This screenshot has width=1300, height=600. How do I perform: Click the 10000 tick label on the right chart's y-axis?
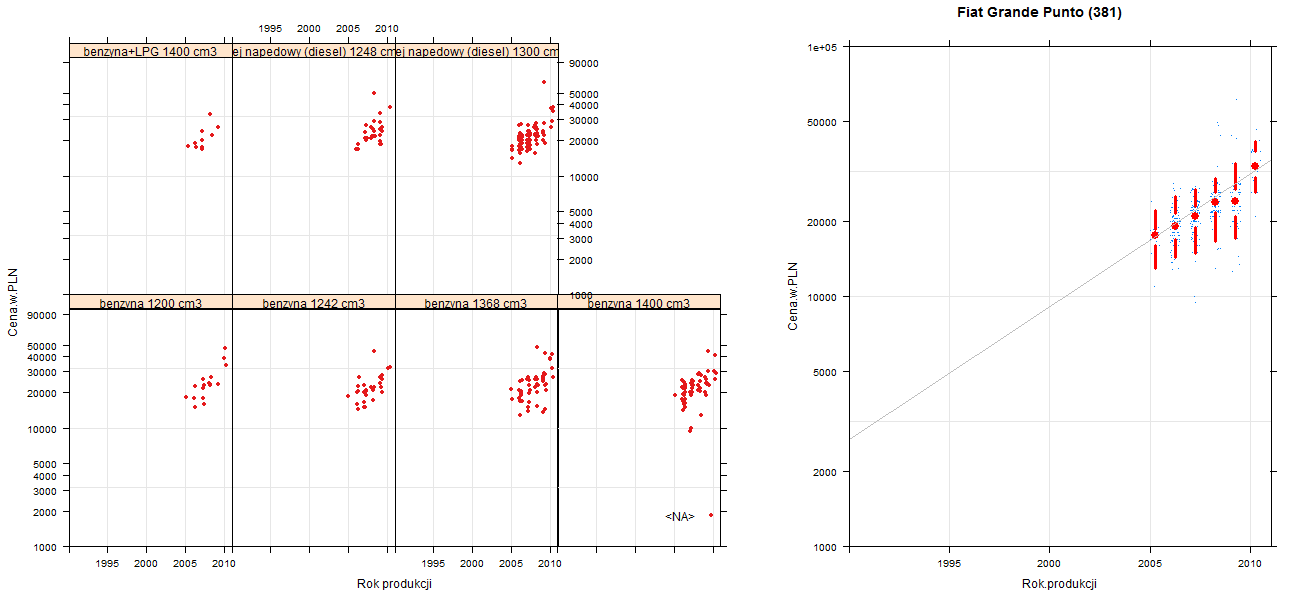point(824,296)
